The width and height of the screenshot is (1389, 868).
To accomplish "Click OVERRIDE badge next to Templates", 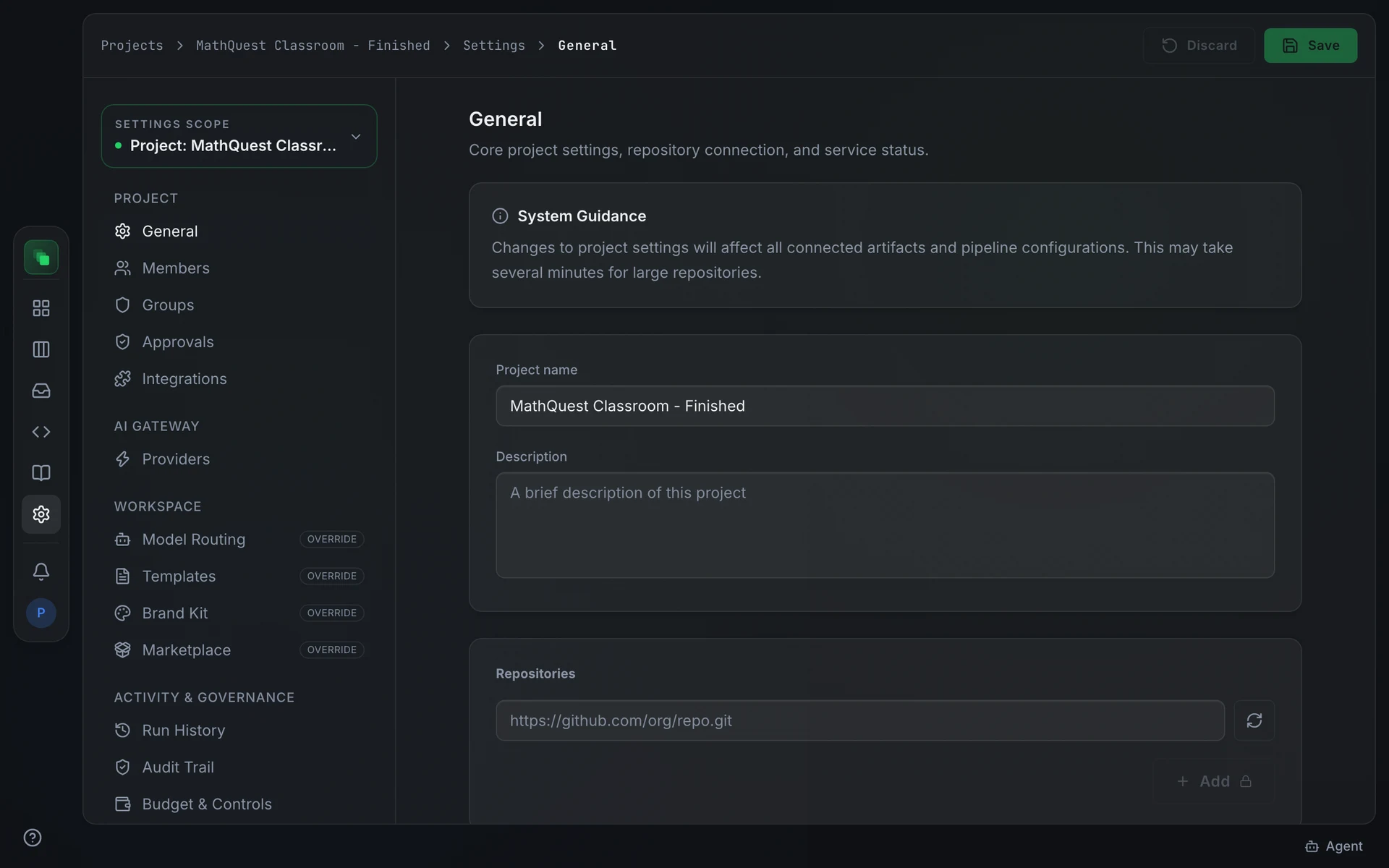I will 331,576.
